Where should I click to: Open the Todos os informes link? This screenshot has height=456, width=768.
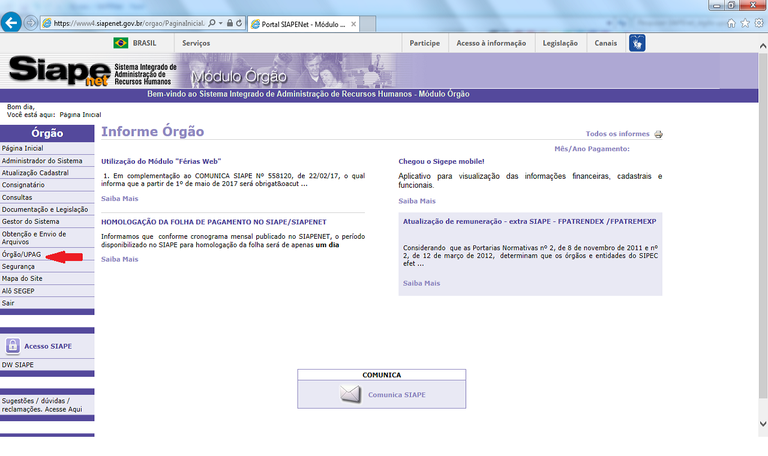[616, 134]
